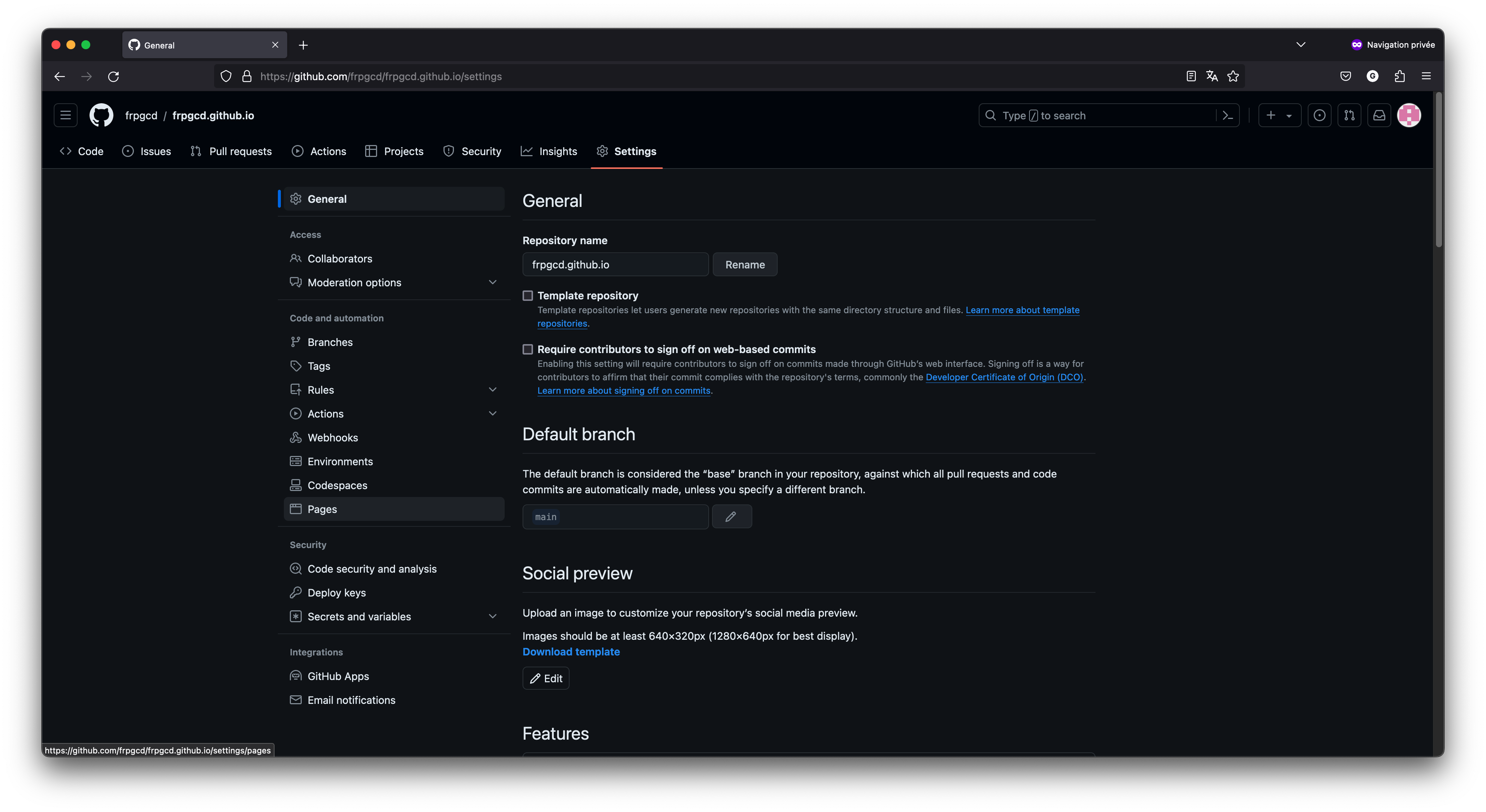Click the pencil icon to switch default branch

pyautogui.click(x=731, y=517)
